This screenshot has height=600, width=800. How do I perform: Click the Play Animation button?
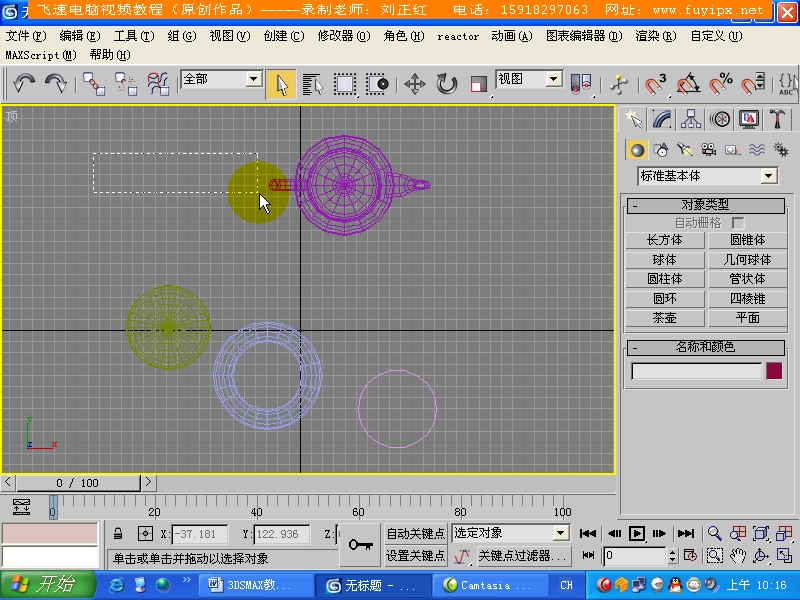pos(637,534)
